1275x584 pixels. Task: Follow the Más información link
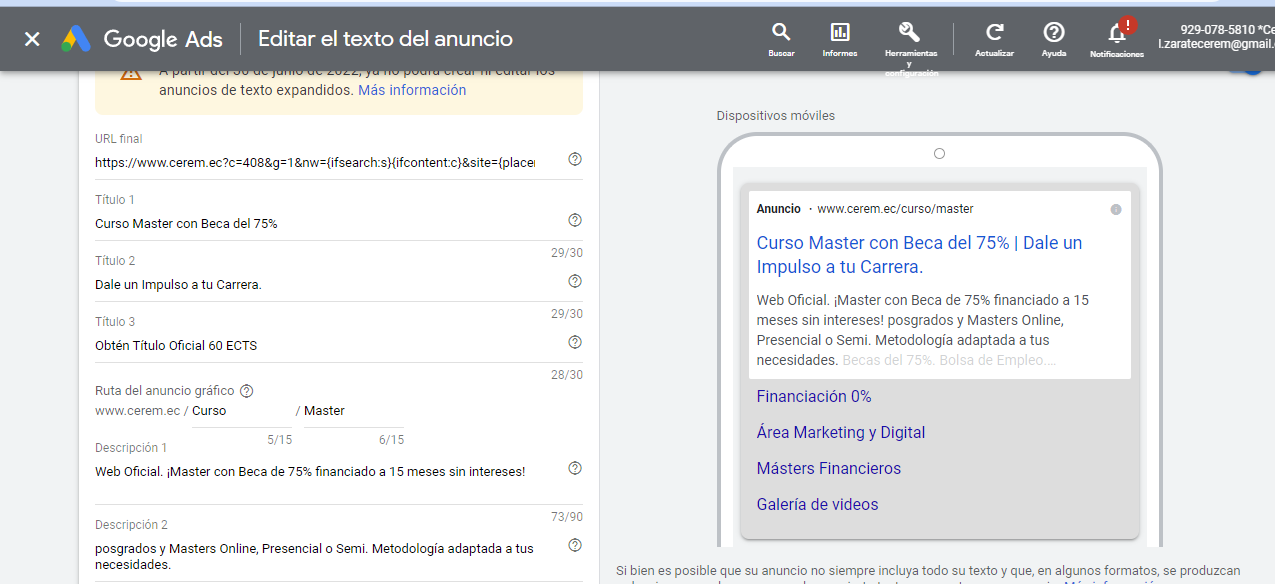(x=412, y=90)
